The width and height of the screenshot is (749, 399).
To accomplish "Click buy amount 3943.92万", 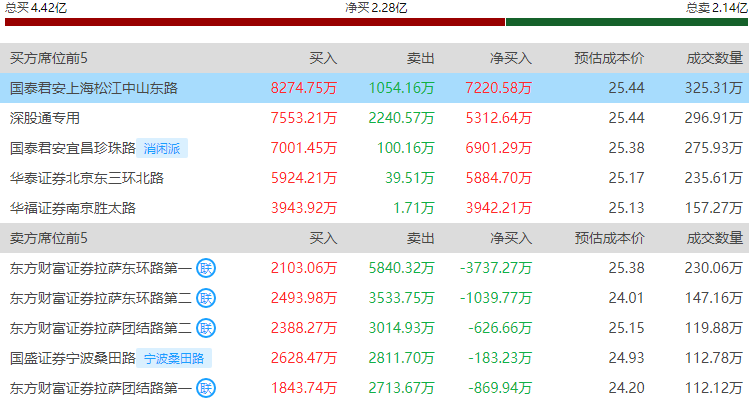I will point(304,208).
